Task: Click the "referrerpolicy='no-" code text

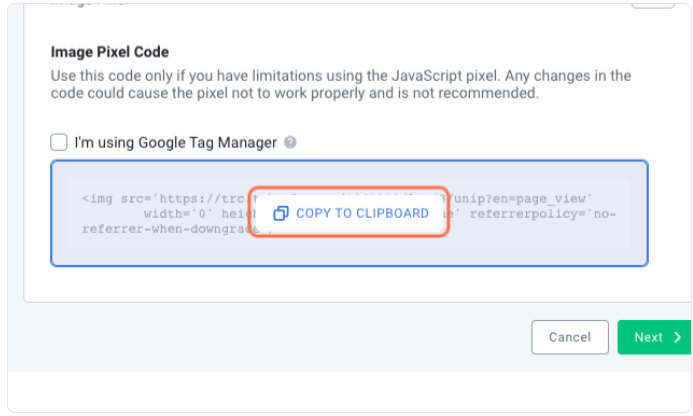Action: [543, 214]
